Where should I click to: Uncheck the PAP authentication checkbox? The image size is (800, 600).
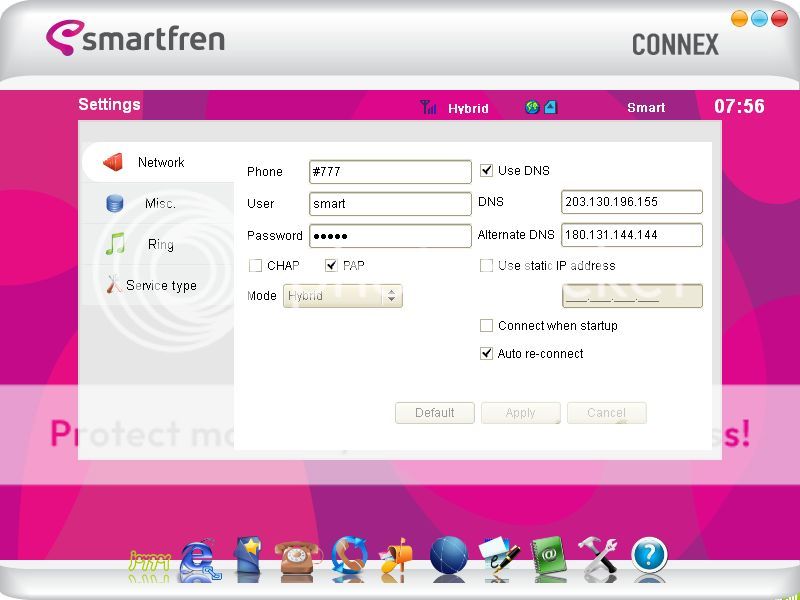tap(332, 266)
